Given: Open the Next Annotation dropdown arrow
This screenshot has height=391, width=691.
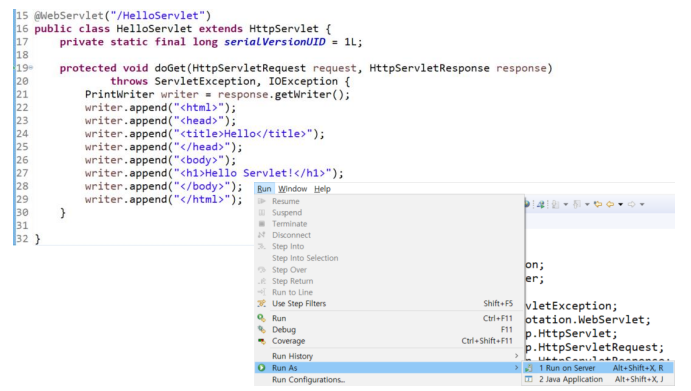Looking at the screenshot, I should 566,205.
